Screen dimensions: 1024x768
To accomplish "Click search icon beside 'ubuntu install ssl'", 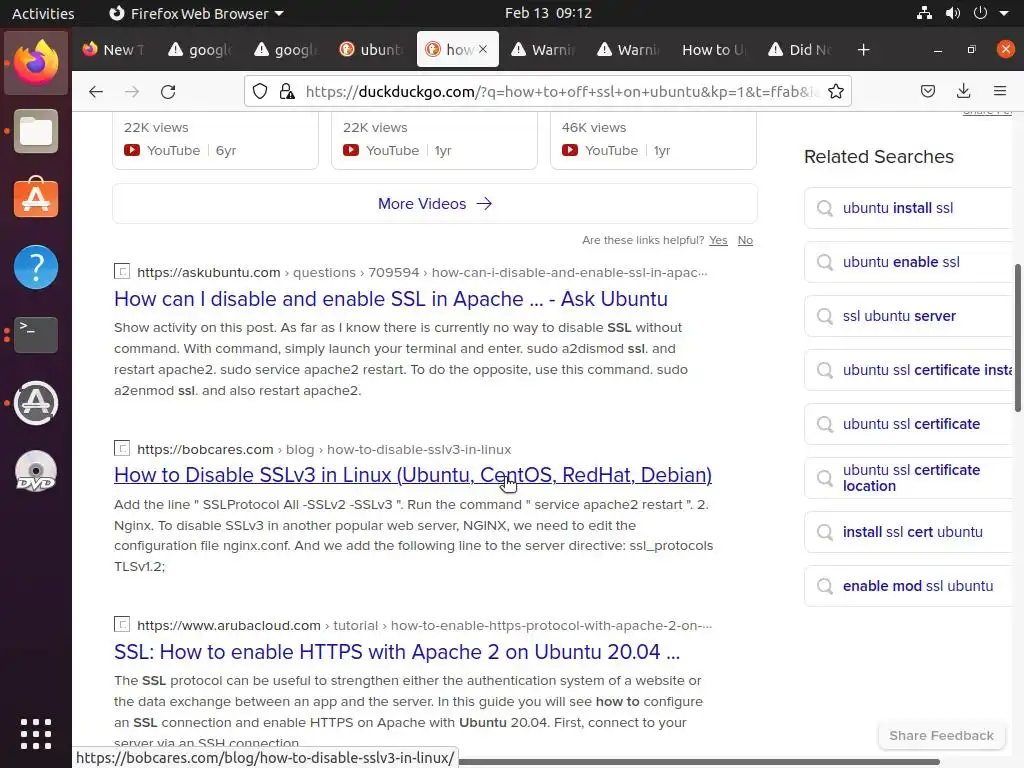I will point(825,208).
